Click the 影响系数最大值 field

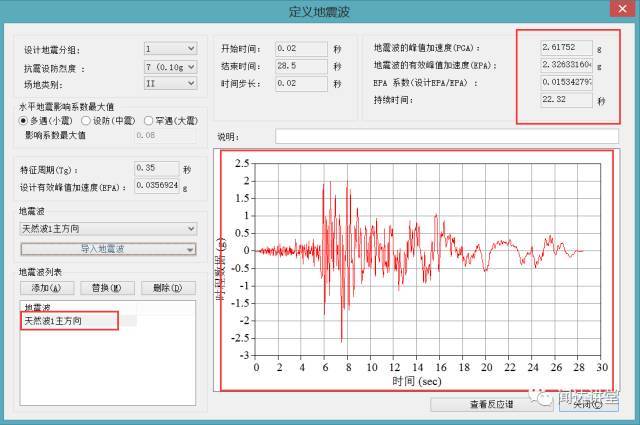[165, 136]
